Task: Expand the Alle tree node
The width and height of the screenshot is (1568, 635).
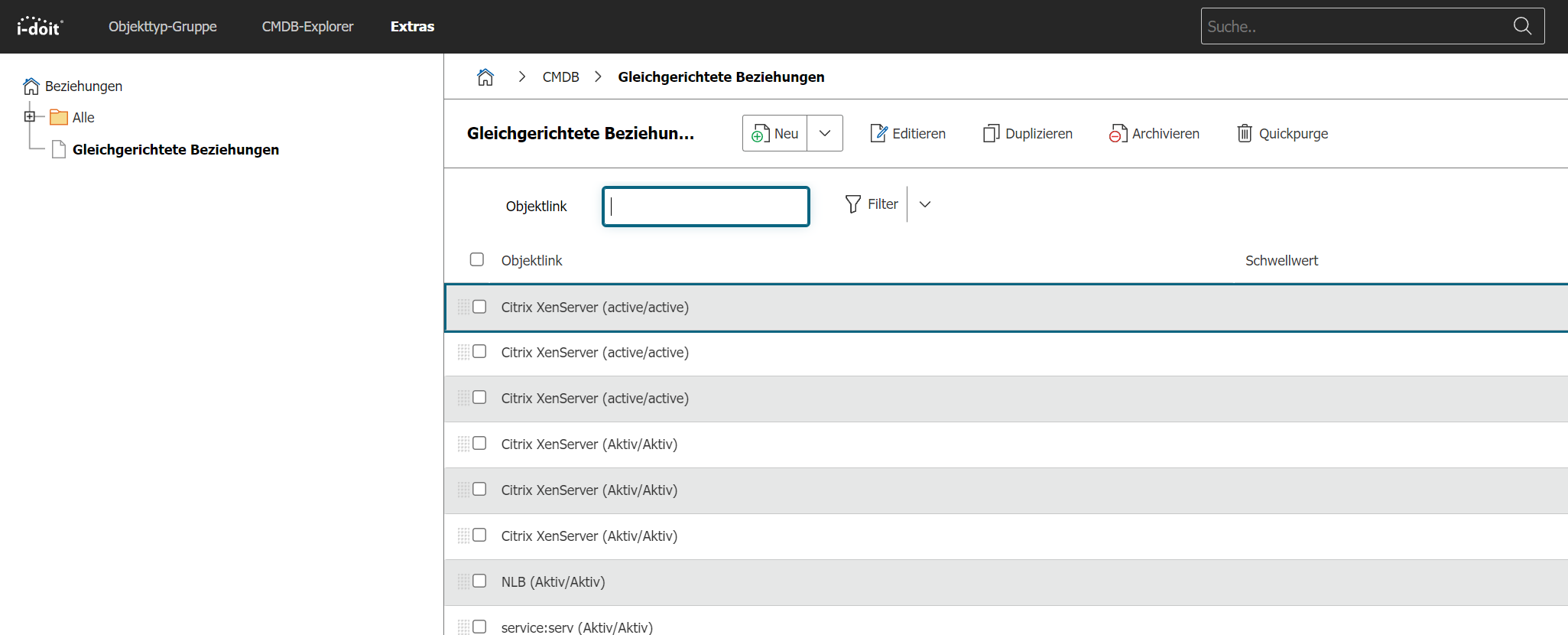Action: (x=30, y=117)
